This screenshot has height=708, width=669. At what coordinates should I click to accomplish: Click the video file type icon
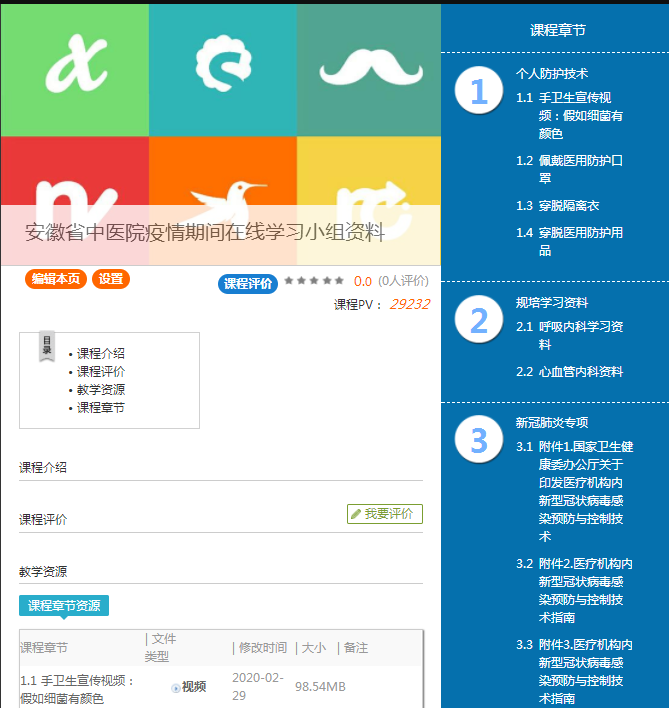tap(176, 687)
